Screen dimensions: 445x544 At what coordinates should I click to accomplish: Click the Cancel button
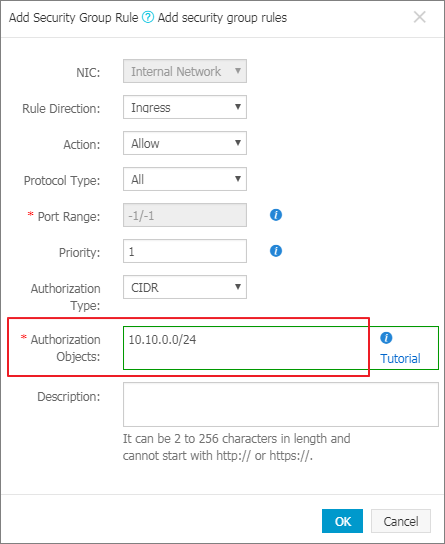click(x=401, y=521)
